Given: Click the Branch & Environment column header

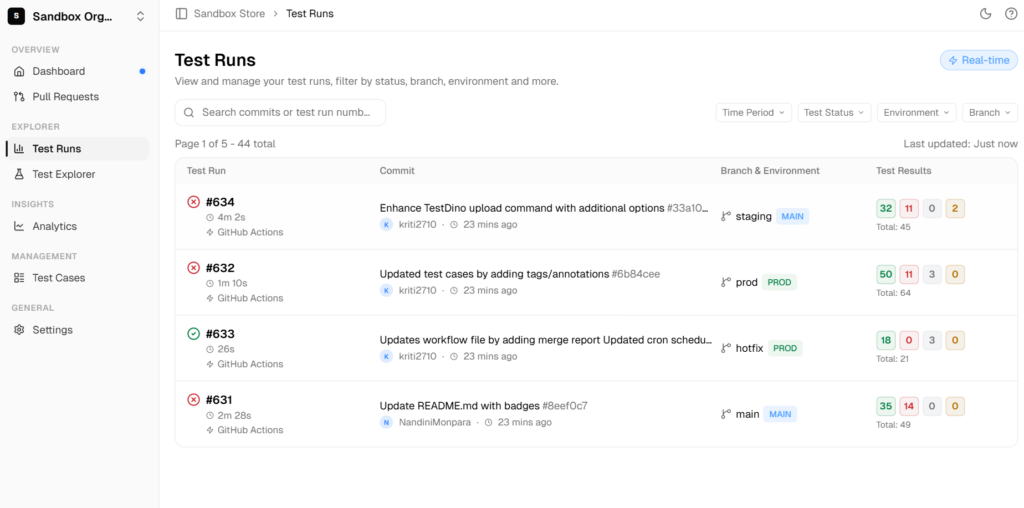Looking at the screenshot, I should [770, 170].
